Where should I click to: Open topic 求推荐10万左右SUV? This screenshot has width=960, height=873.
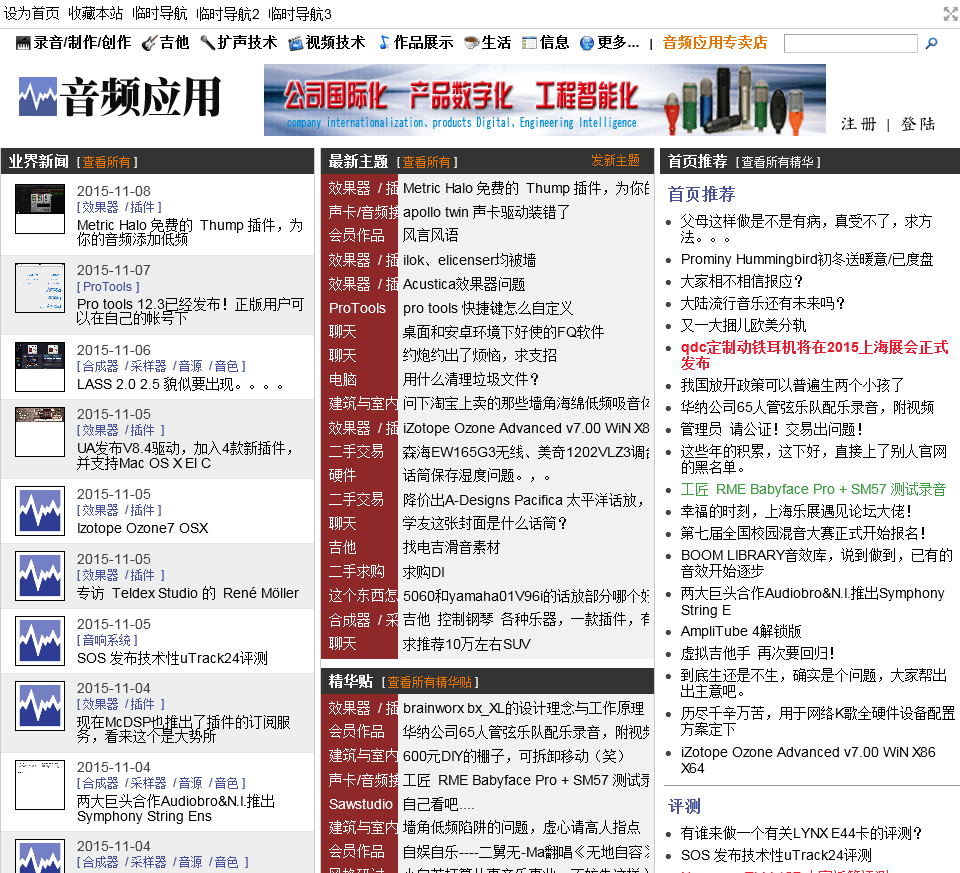point(467,644)
